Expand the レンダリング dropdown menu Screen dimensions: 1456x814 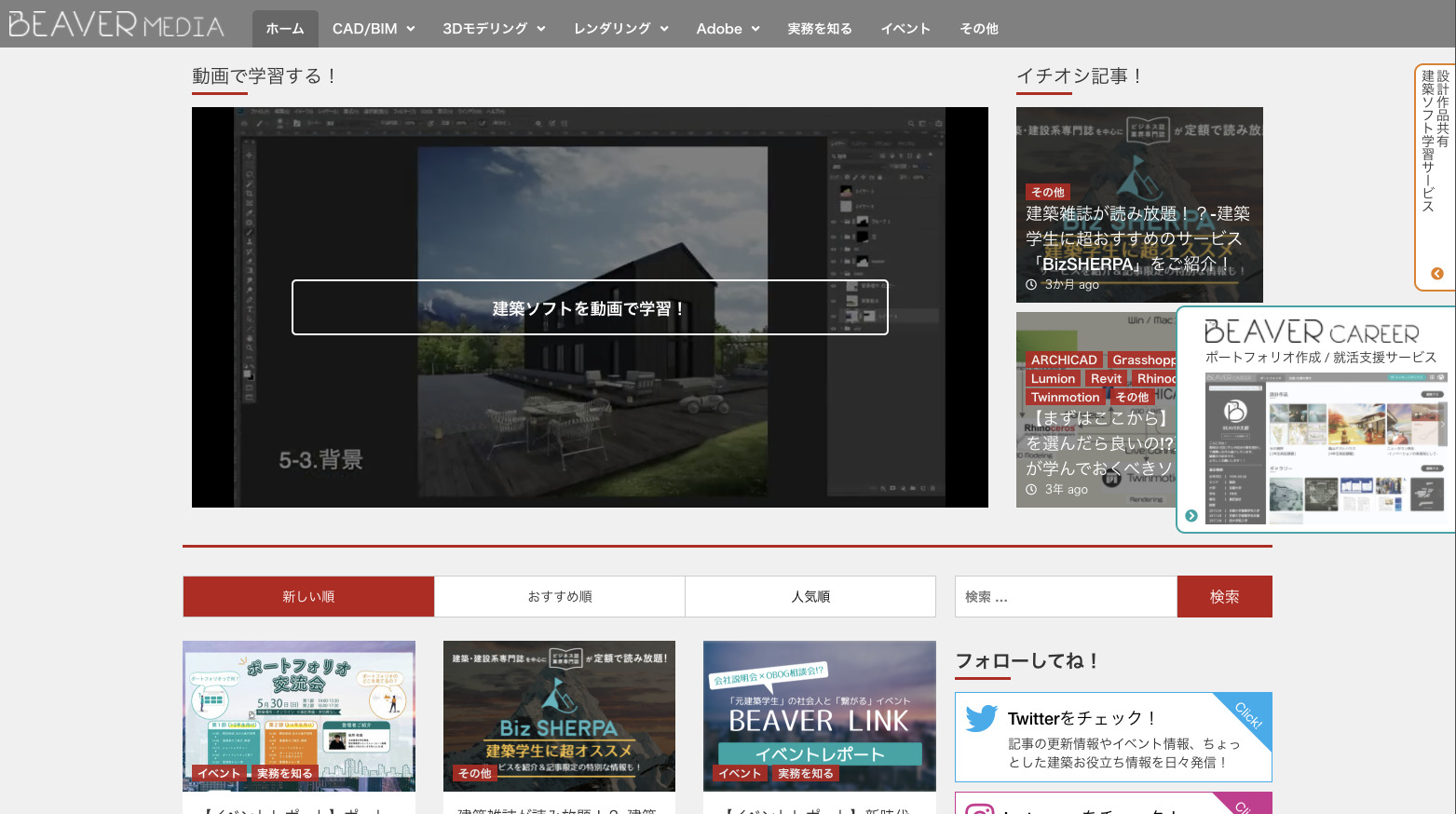pyautogui.click(x=621, y=29)
